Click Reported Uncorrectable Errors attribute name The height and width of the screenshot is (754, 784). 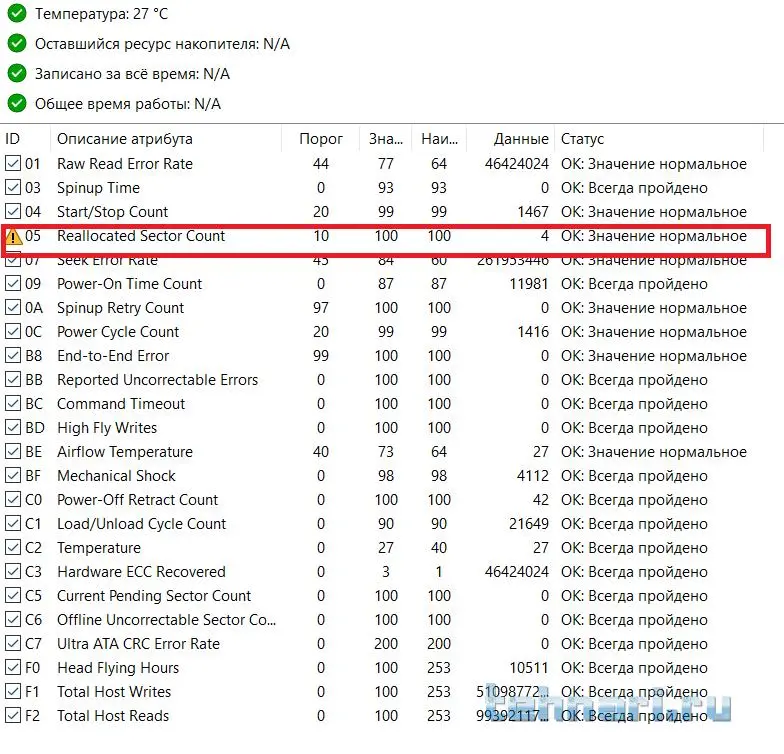pyautogui.click(x=158, y=380)
